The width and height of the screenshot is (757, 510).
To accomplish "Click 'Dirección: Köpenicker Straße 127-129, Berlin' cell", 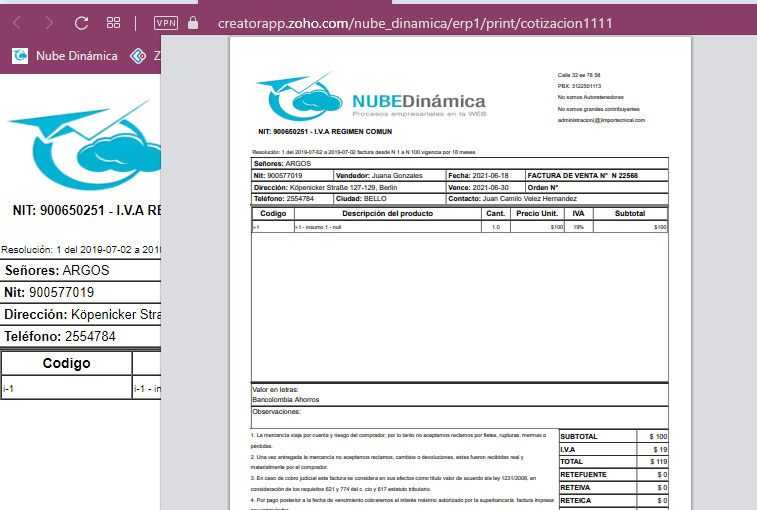I will pos(348,187).
